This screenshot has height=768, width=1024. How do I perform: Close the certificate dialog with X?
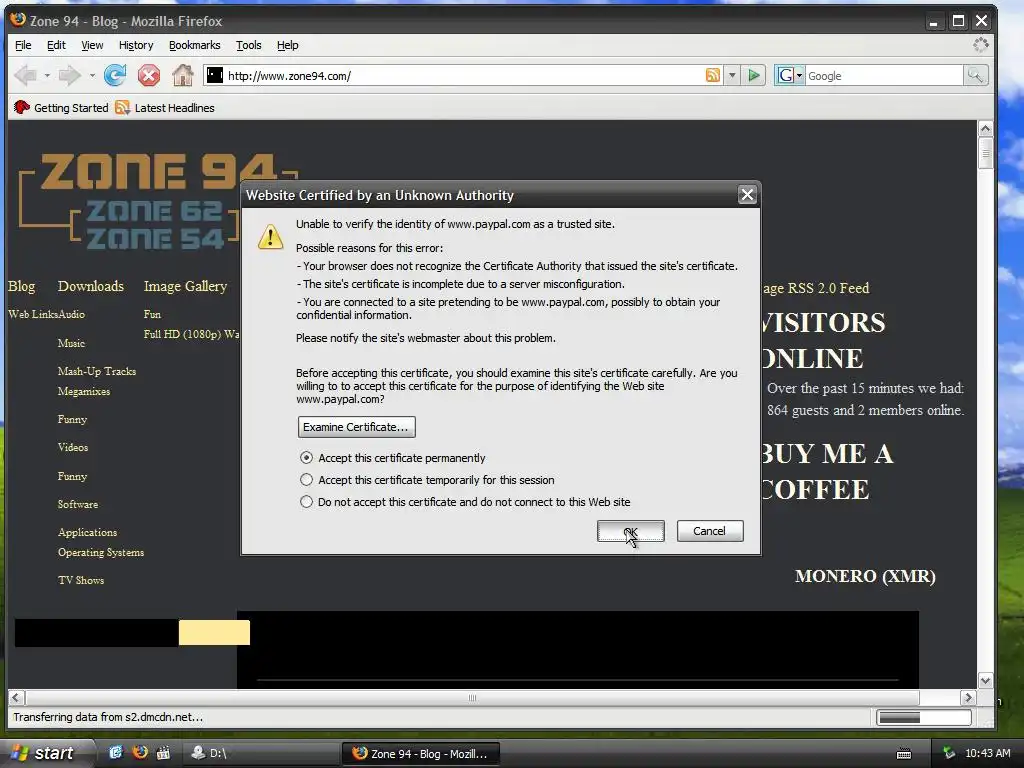point(747,195)
